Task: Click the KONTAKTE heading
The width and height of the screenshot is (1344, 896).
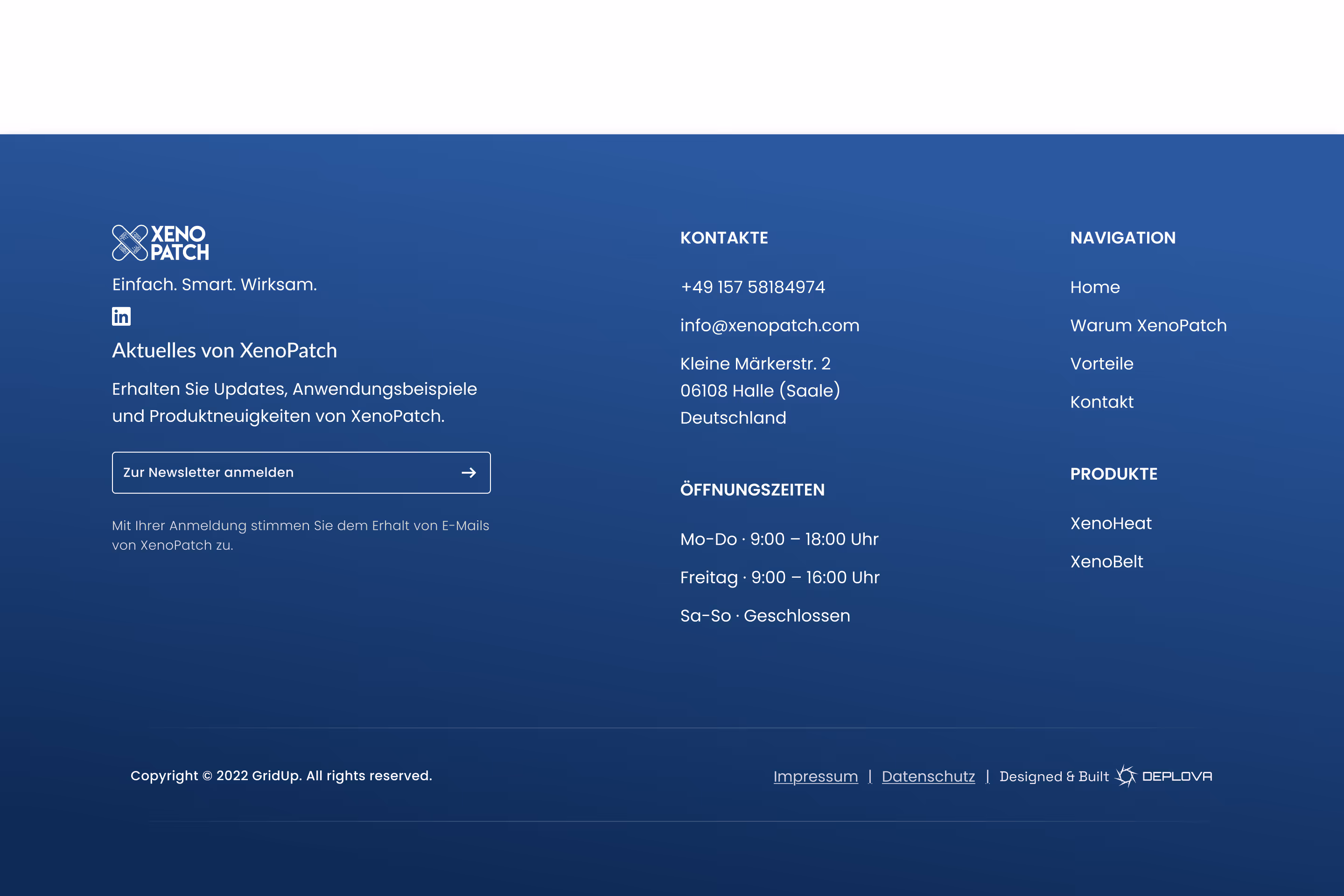Action: 724,238
